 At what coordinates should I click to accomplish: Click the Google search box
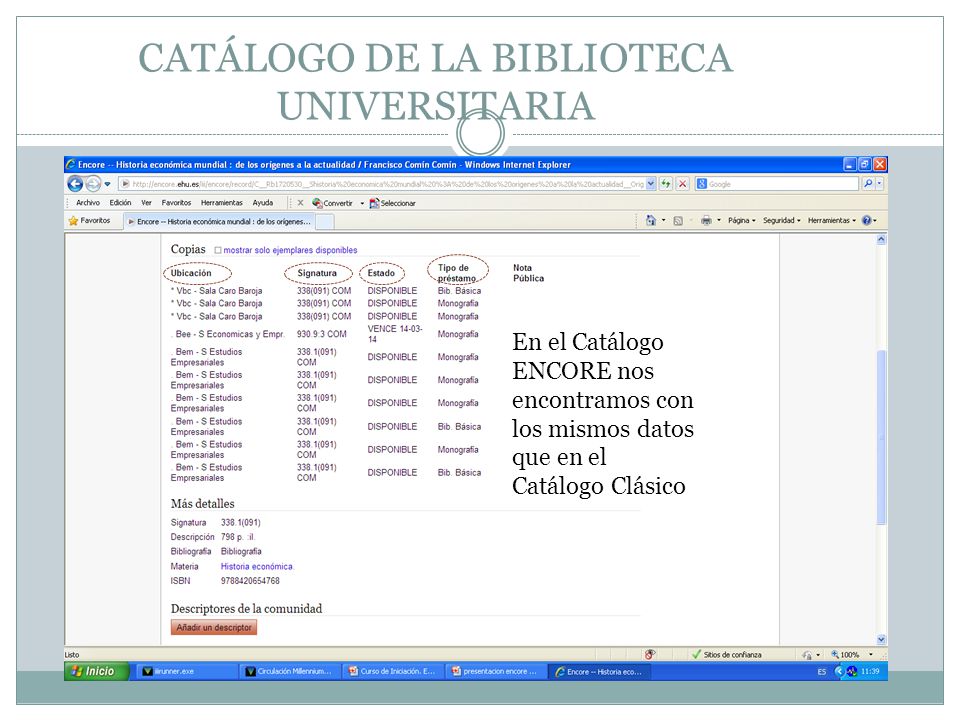[x=777, y=184]
